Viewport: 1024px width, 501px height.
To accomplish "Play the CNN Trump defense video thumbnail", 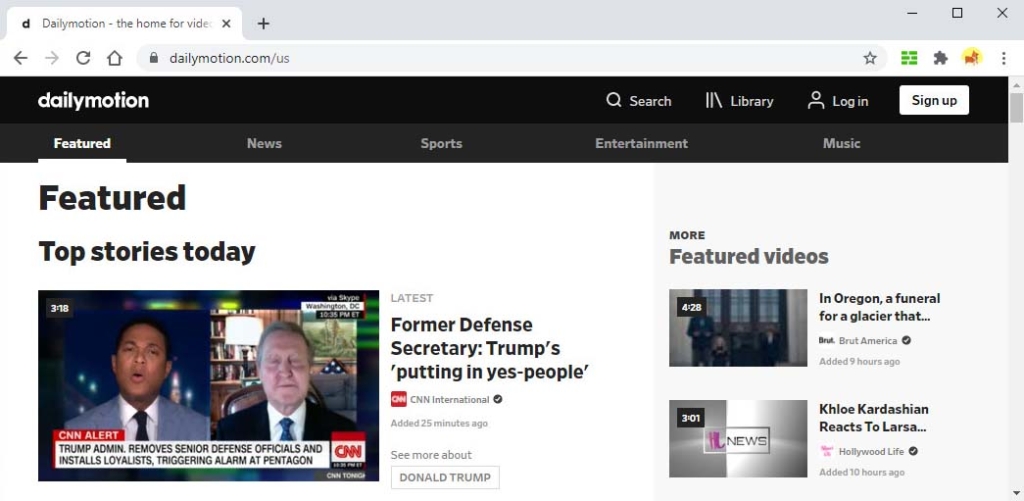I will click(x=208, y=385).
